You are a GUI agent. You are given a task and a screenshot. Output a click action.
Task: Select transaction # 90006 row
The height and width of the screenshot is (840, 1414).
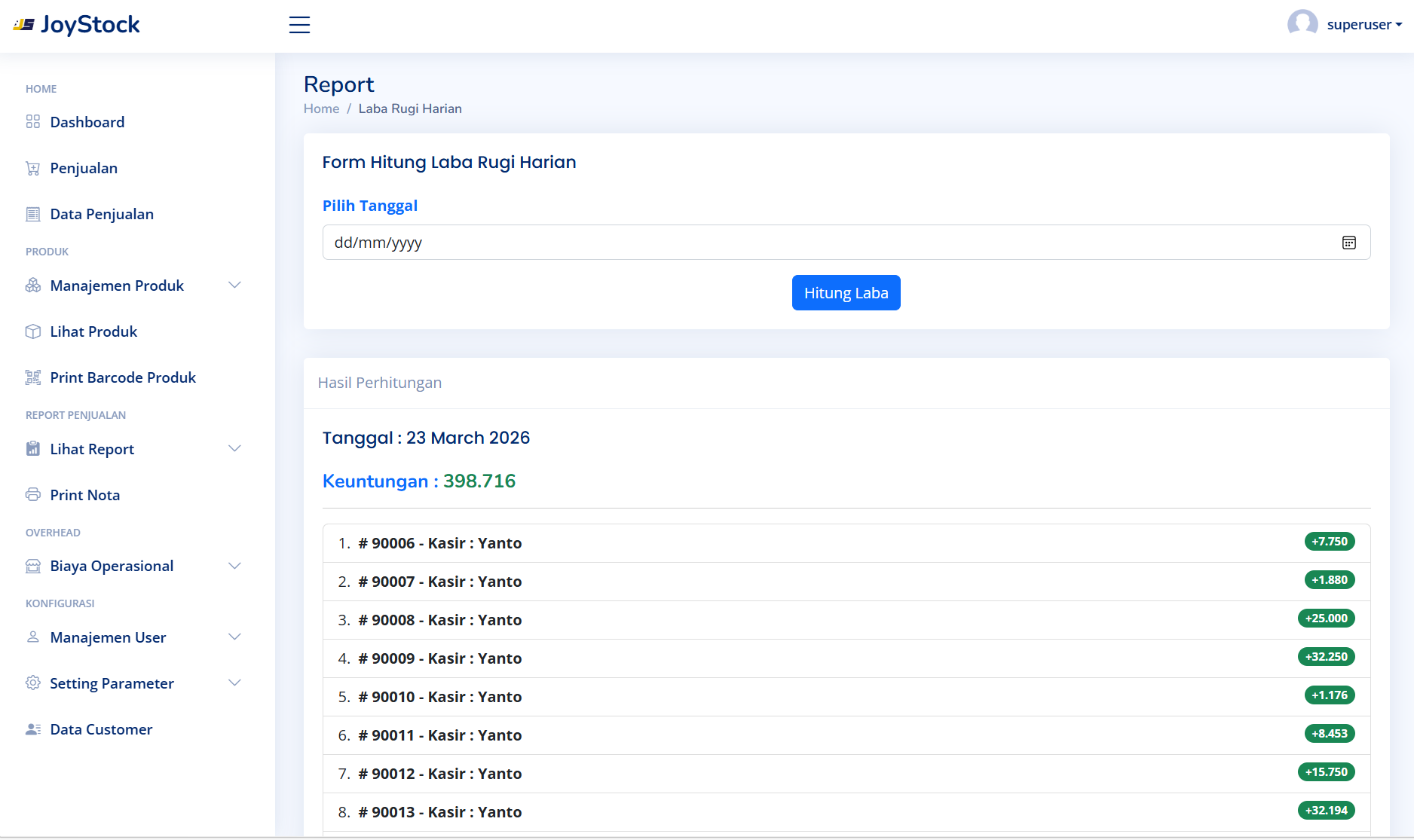846,543
